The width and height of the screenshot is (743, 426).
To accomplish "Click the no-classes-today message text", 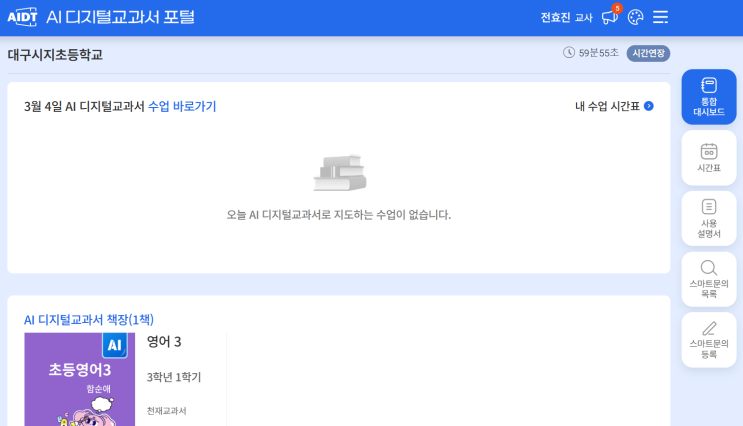I will (x=339, y=215).
